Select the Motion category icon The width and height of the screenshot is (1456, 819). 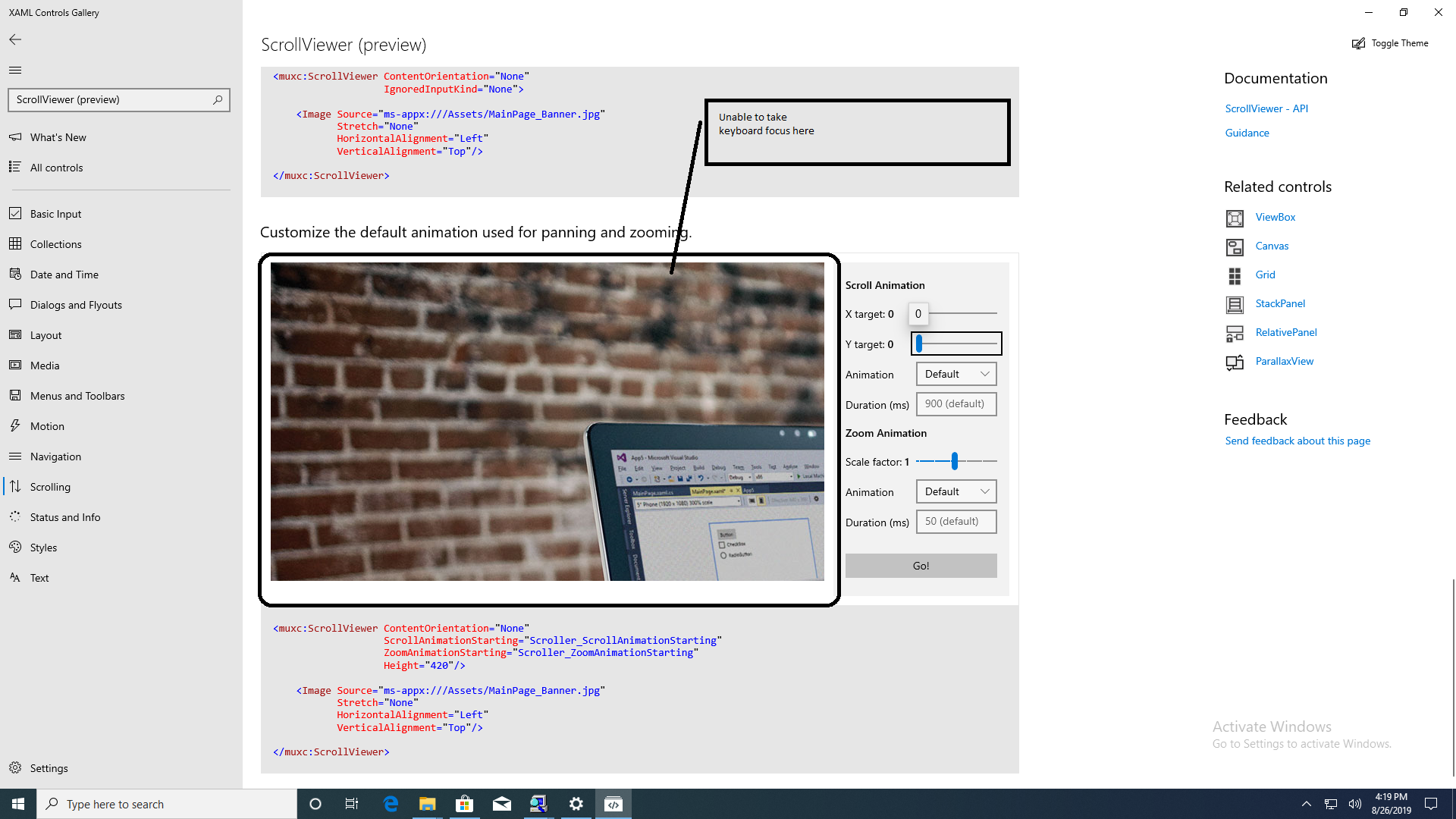(16, 425)
